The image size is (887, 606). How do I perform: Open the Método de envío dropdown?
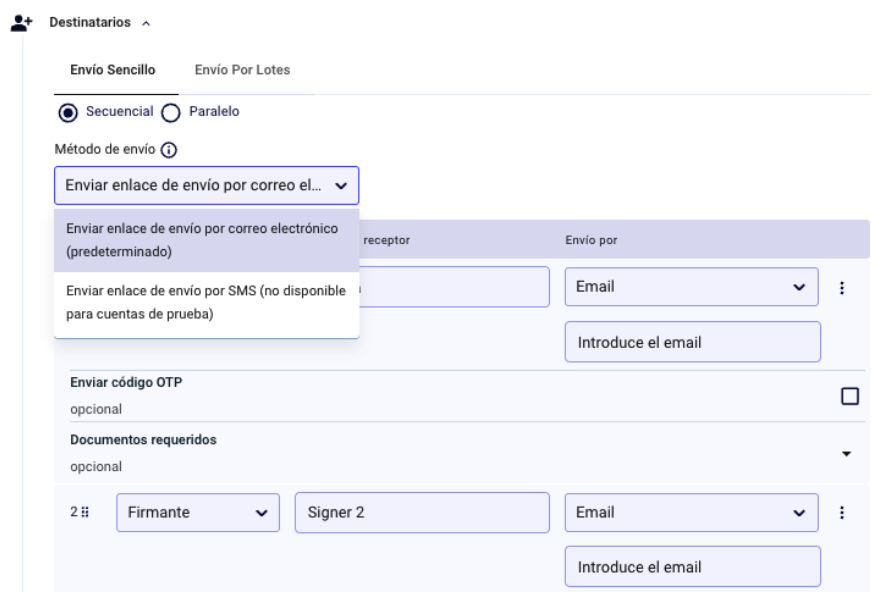tap(206, 185)
